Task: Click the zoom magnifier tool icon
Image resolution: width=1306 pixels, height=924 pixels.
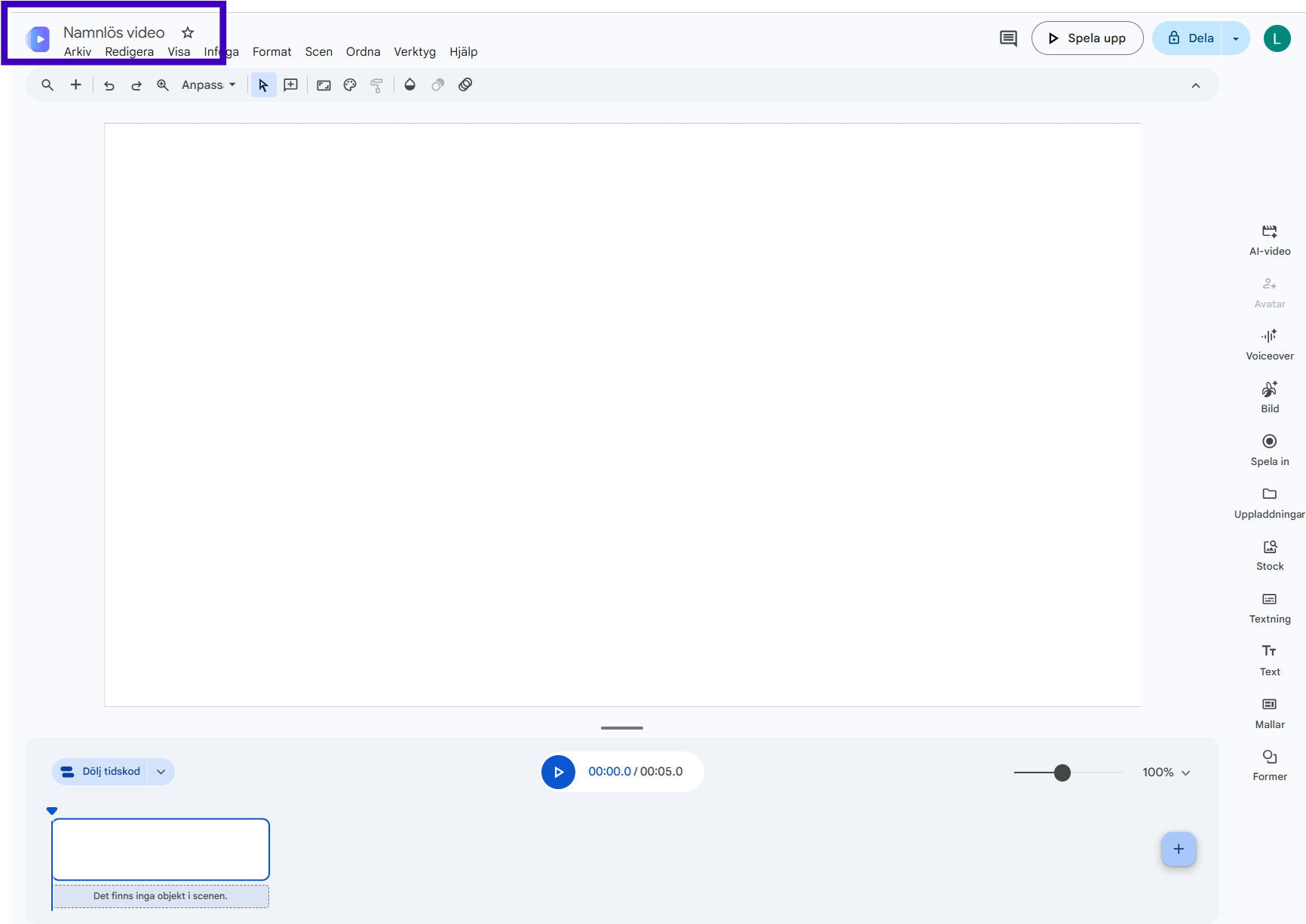Action: pyautogui.click(x=163, y=85)
